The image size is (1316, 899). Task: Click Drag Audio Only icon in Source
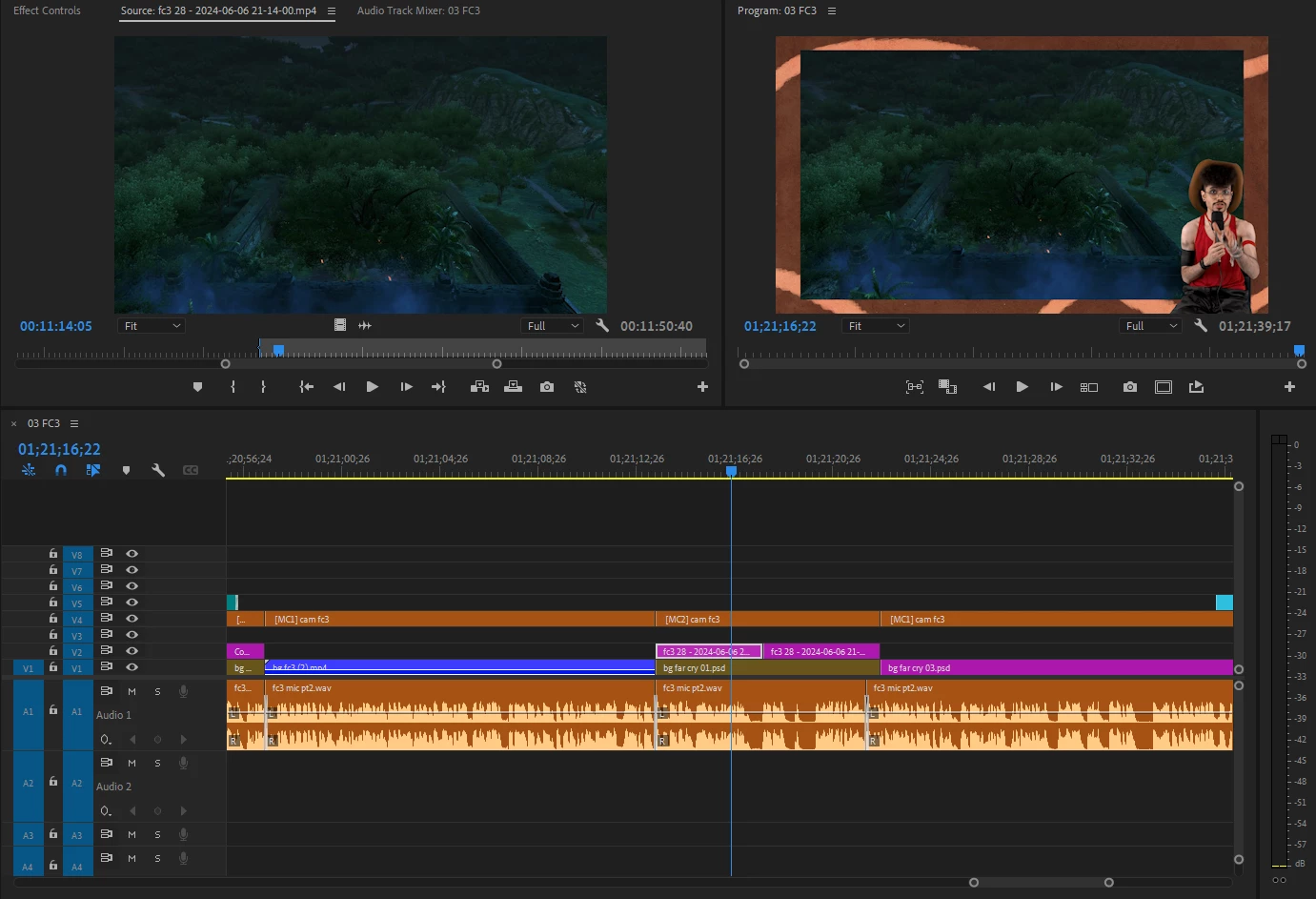365,325
